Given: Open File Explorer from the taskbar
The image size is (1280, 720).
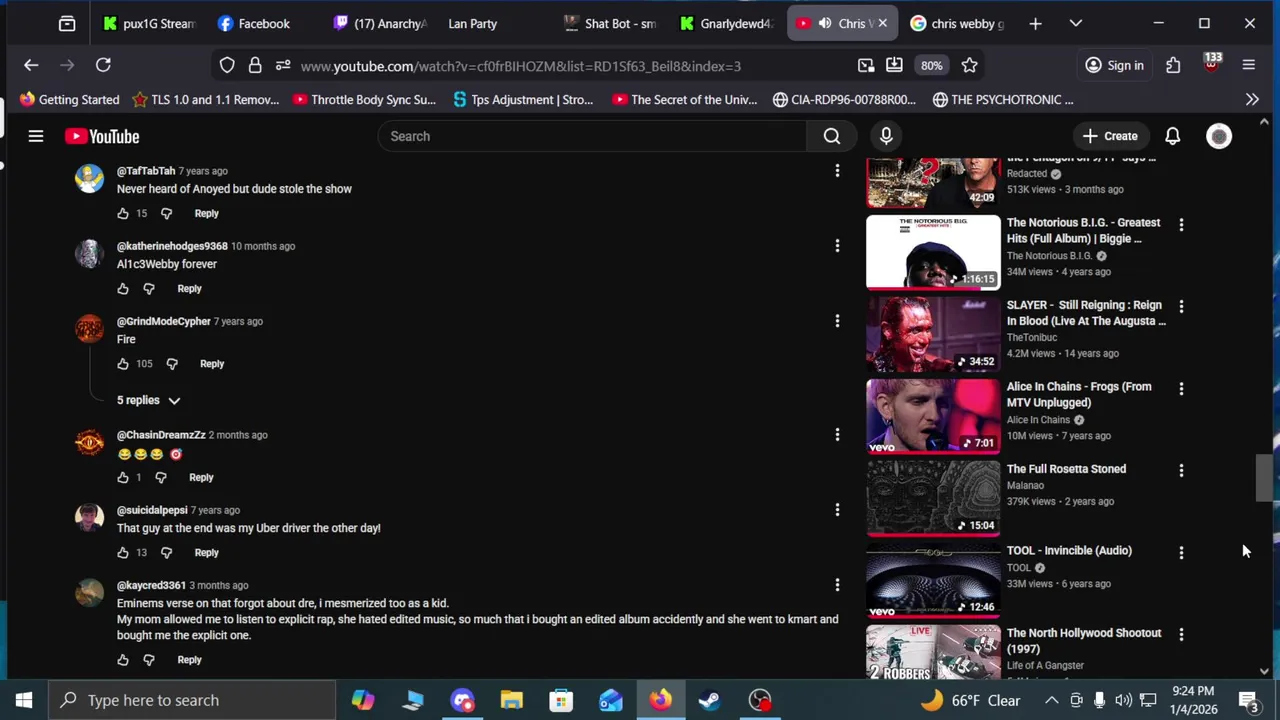Looking at the screenshot, I should pyautogui.click(x=511, y=700).
